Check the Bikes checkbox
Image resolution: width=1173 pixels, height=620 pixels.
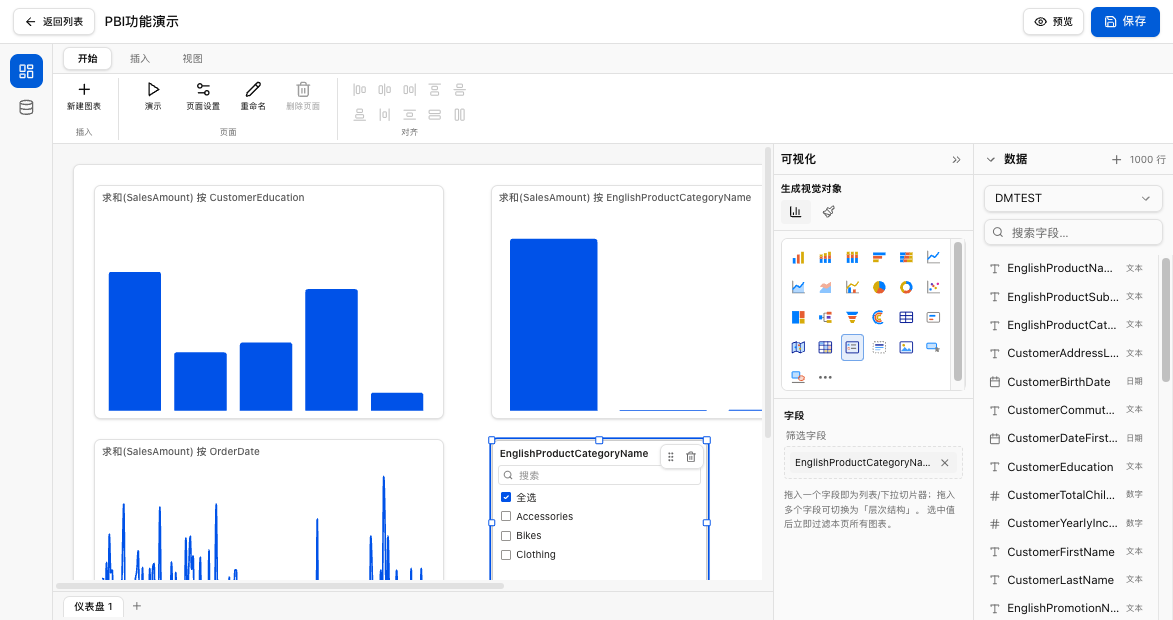pos(506,535)
